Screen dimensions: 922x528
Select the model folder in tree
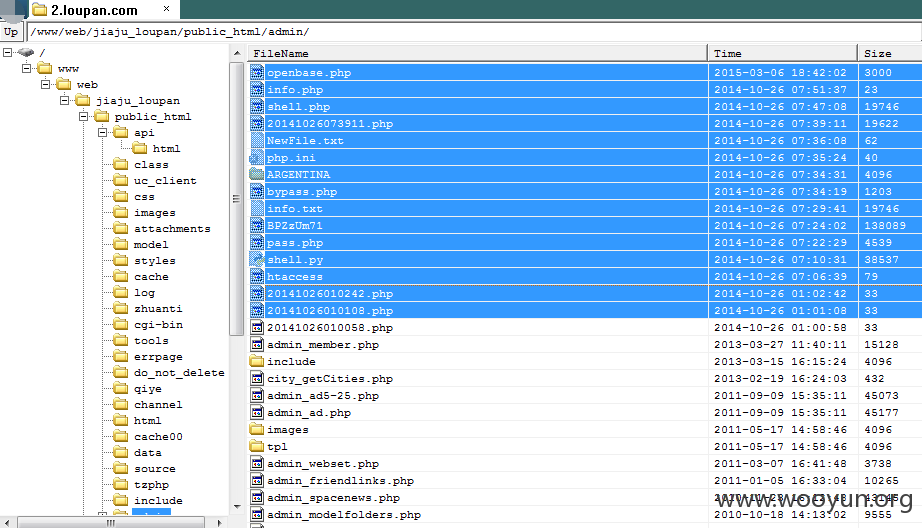click(x=151, y=245)
